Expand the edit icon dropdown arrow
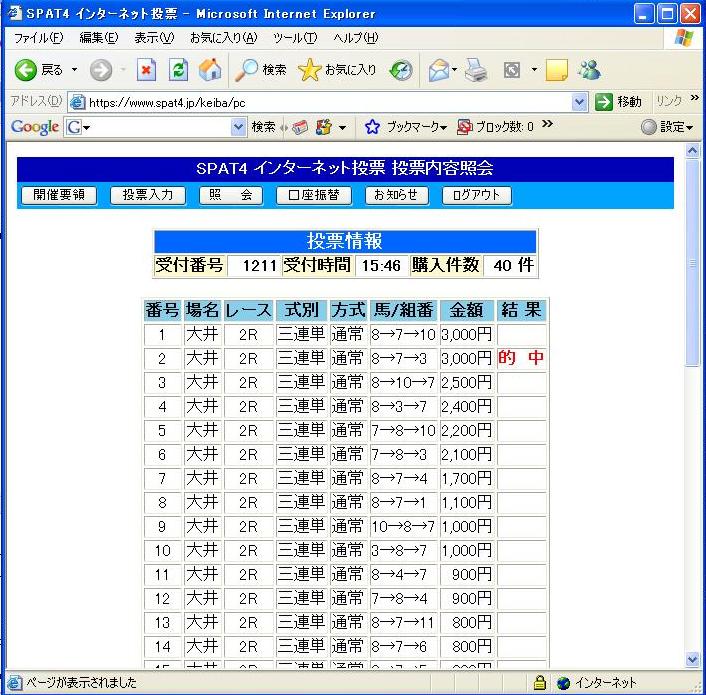This screenshot has width=706, height=695. coord(534,70)
